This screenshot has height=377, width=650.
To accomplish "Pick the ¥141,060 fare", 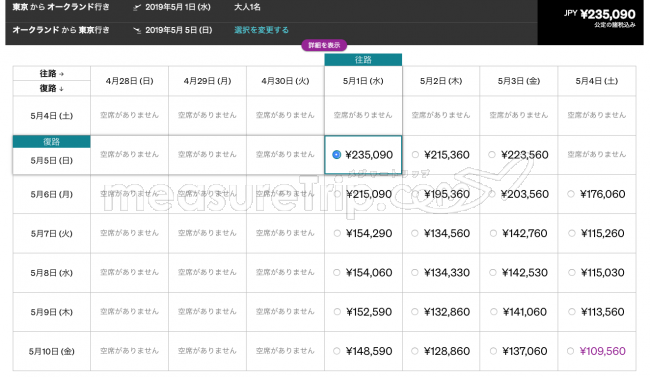I will (494, 312).
